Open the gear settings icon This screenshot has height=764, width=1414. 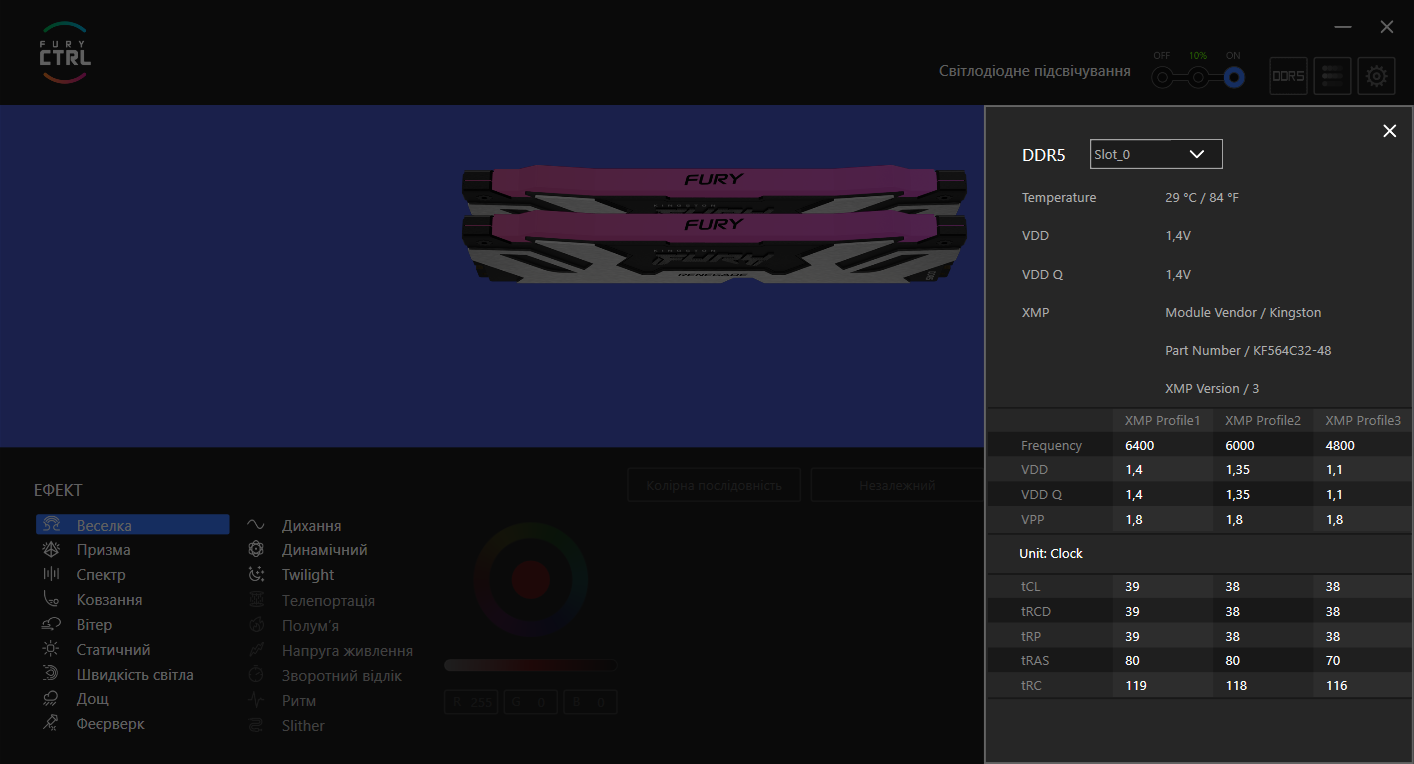1377,76
